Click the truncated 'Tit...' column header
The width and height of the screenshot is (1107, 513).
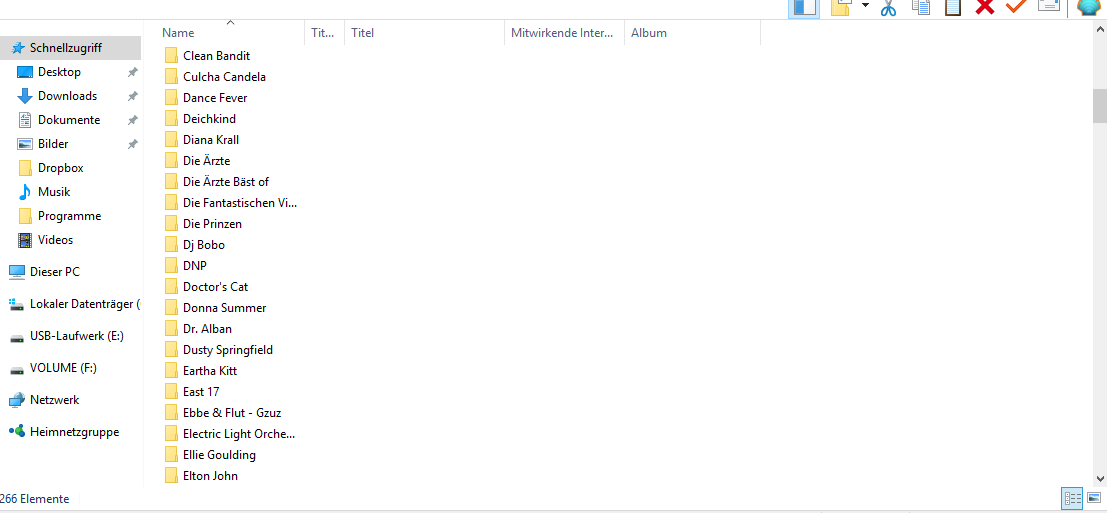tap(324, 33)
